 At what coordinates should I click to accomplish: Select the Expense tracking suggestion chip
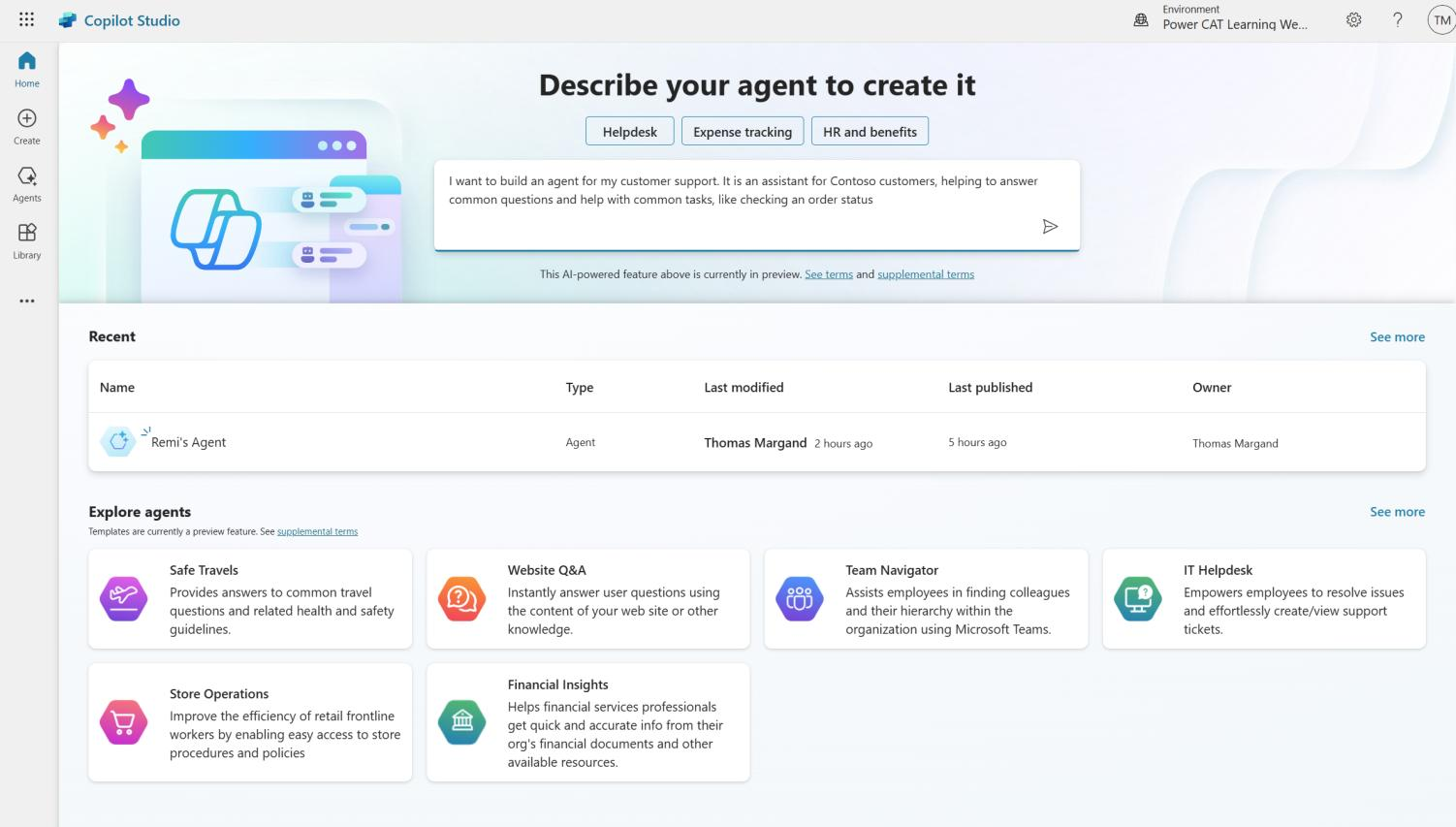click(x=742, y=132)
